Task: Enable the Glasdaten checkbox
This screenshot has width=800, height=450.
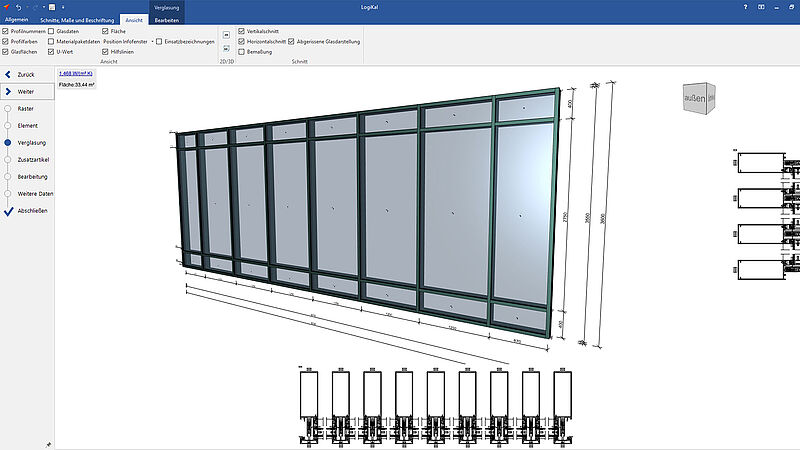Action: point(52,31)
